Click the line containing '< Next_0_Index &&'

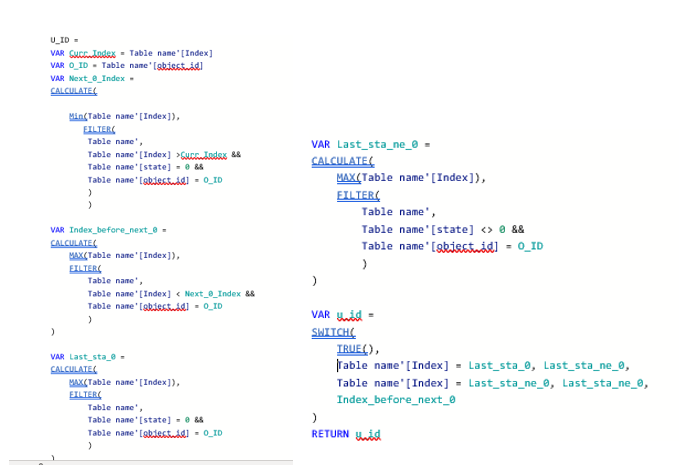[171, 294]
